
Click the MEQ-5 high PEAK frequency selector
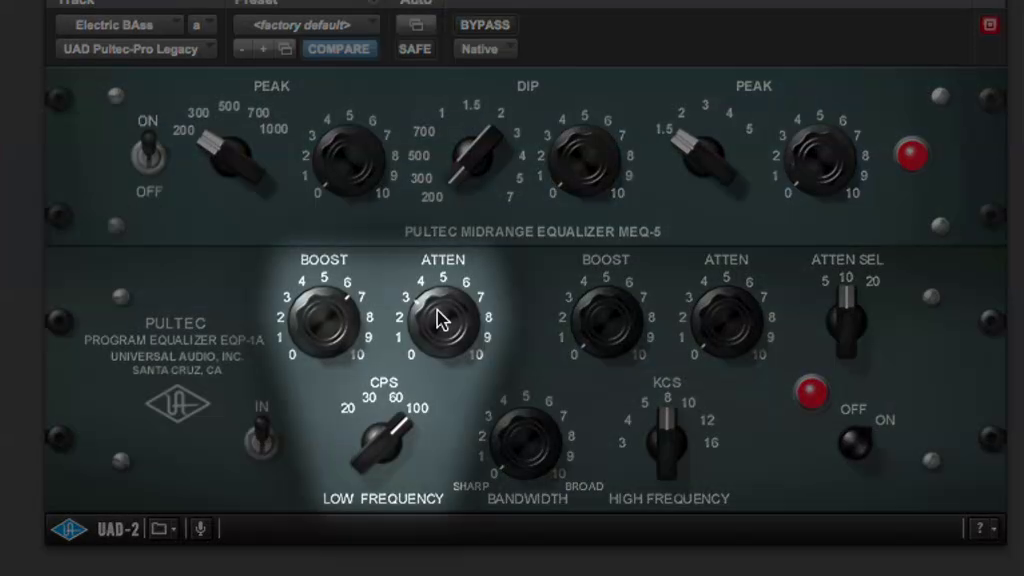point(704,157)
